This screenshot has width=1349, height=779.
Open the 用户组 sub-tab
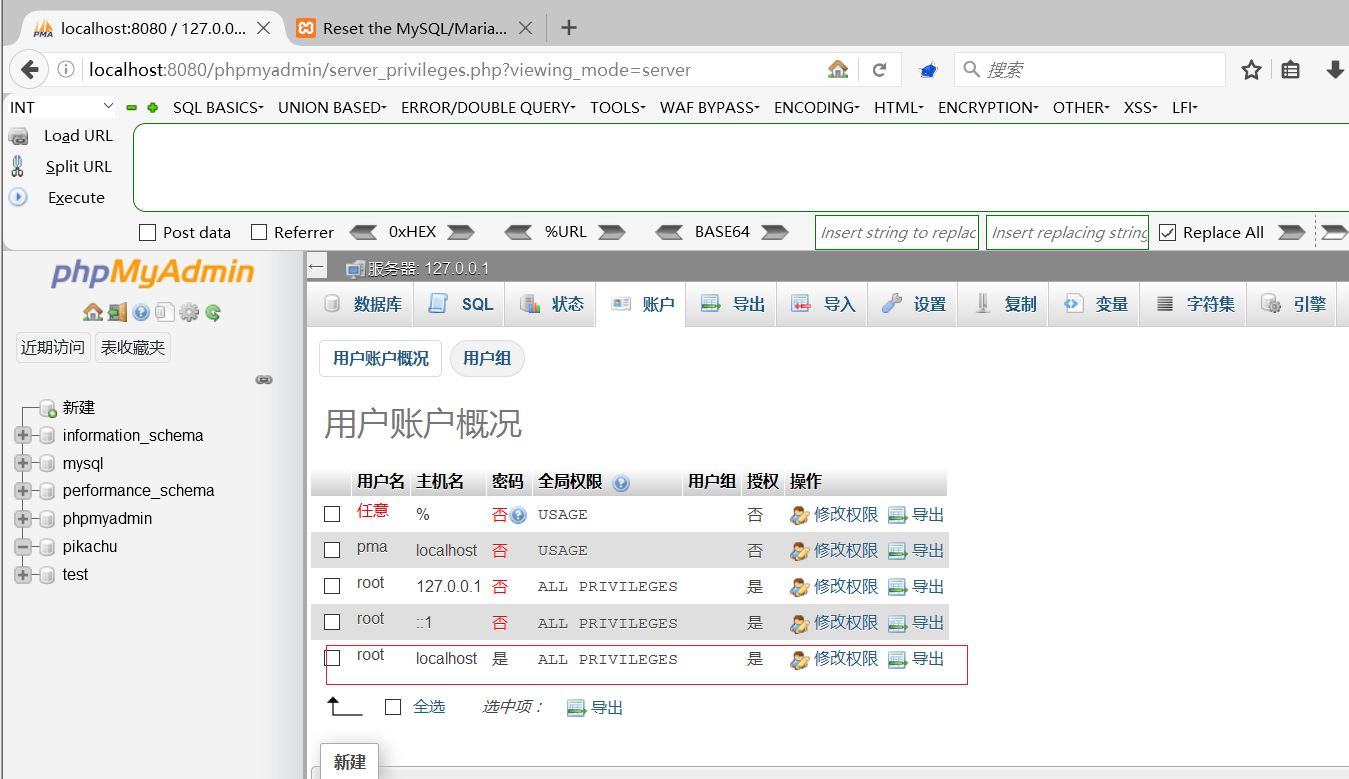(487, 358)
